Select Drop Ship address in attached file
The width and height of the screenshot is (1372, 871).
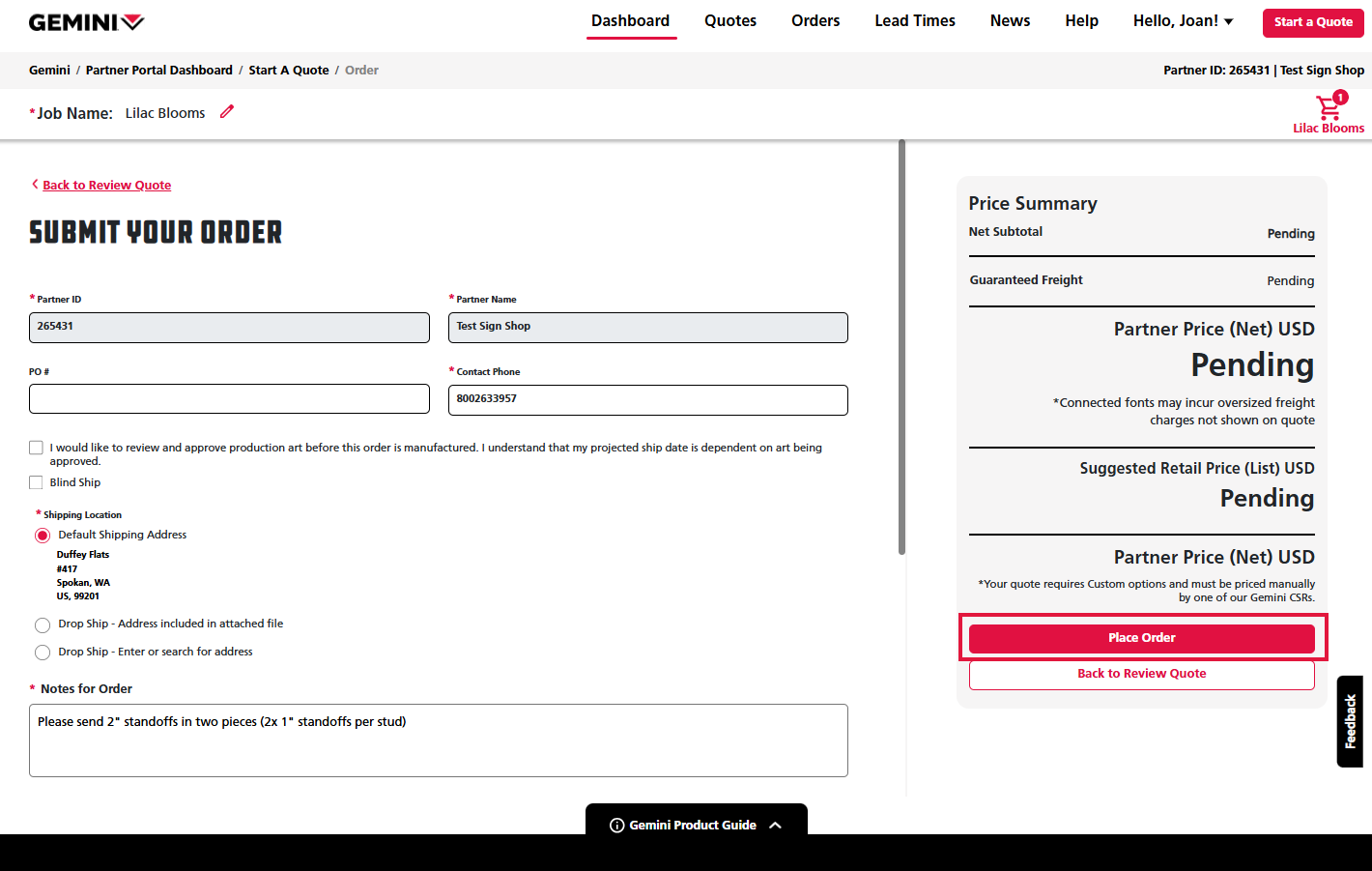tap(43, 624)
